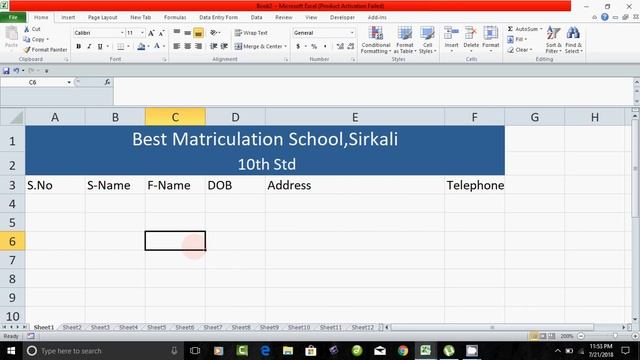This screenshot has height=360, width=640.
Task: Decrease decimal places
Action: click(x=351, y=47)
